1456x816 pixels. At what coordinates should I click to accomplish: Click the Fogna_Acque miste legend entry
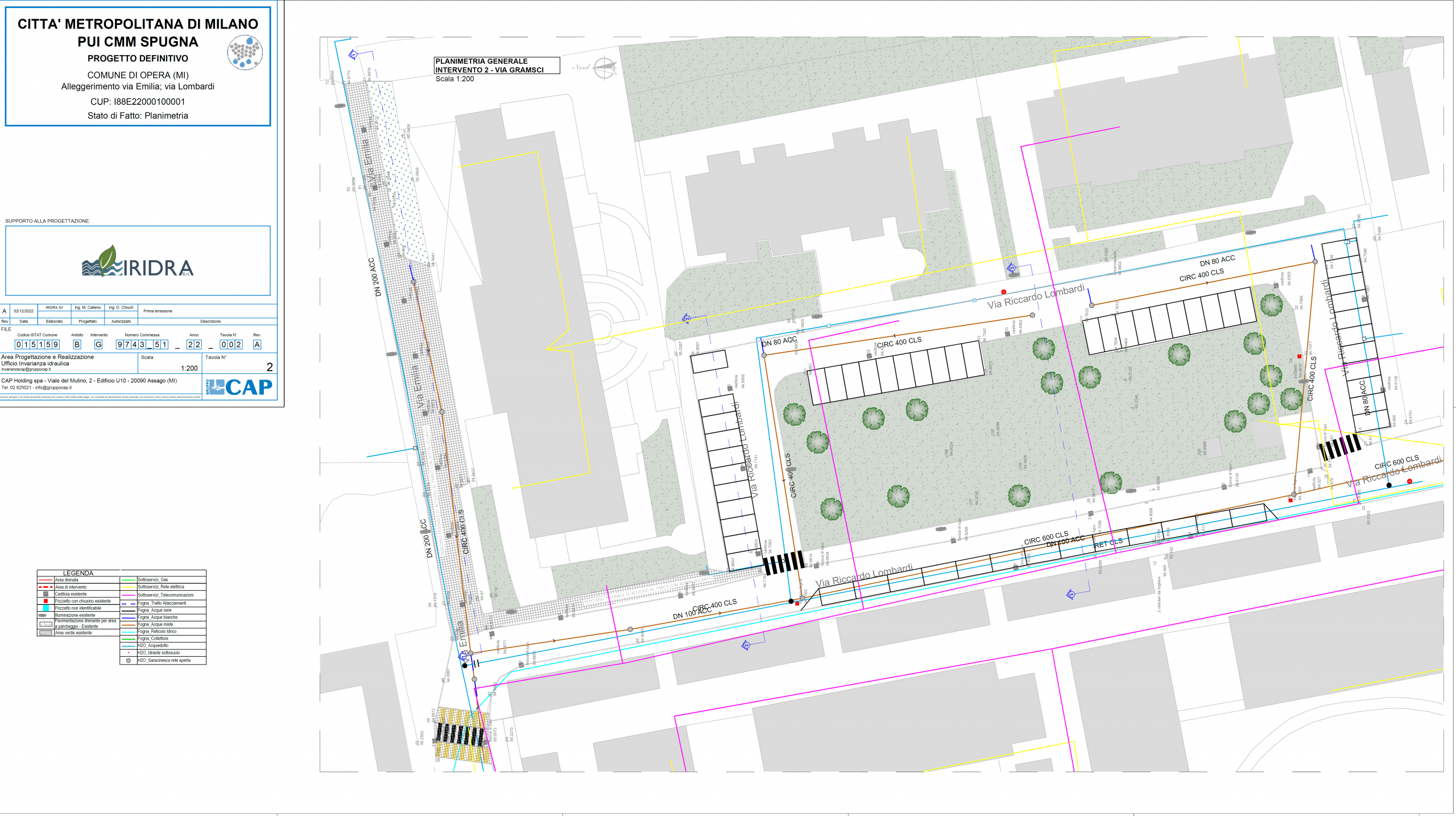[x=155, y=624]
